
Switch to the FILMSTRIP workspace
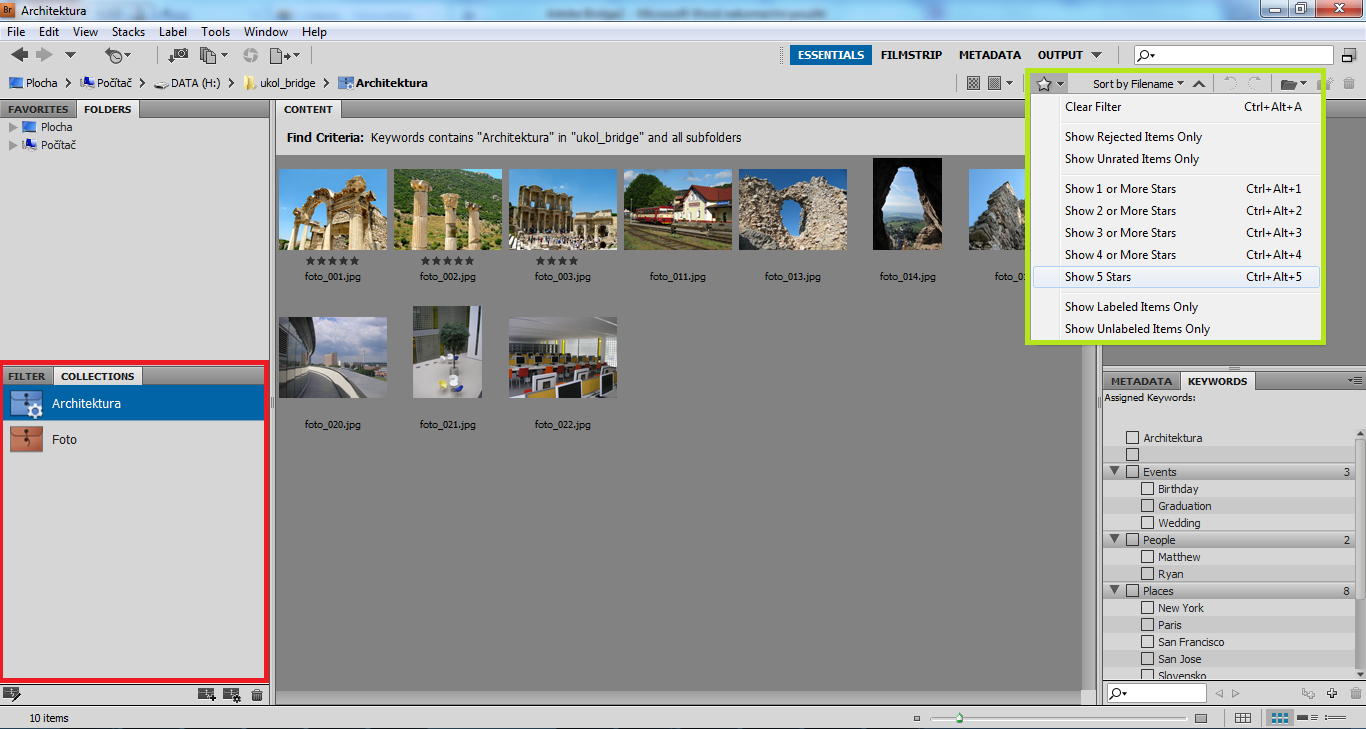(911, 55)
